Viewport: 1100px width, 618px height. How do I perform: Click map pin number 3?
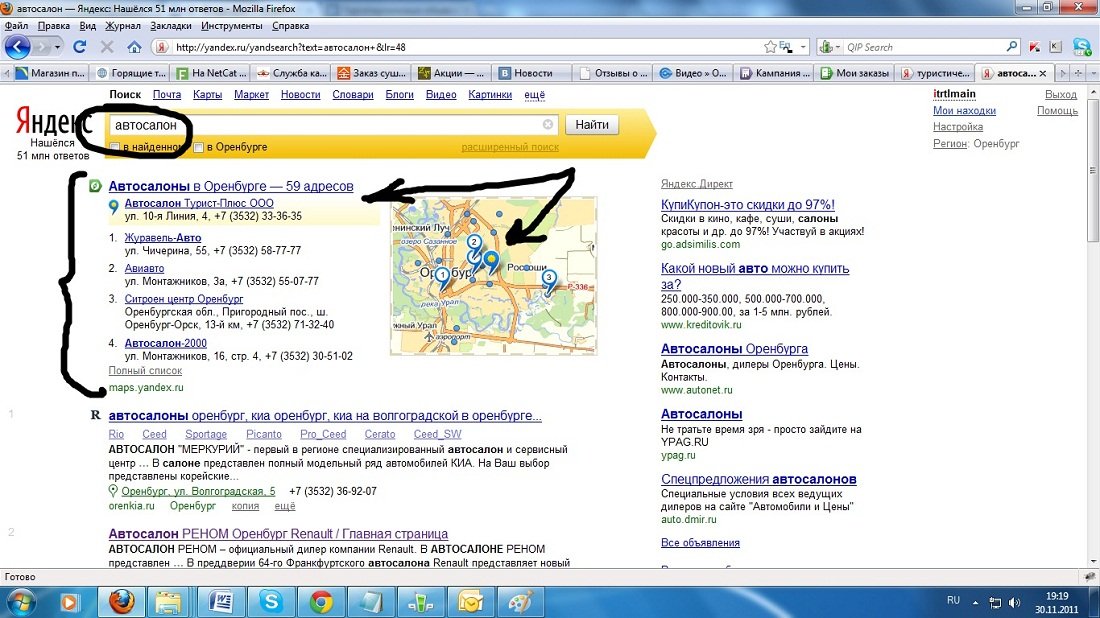click(x=548, y=280)
